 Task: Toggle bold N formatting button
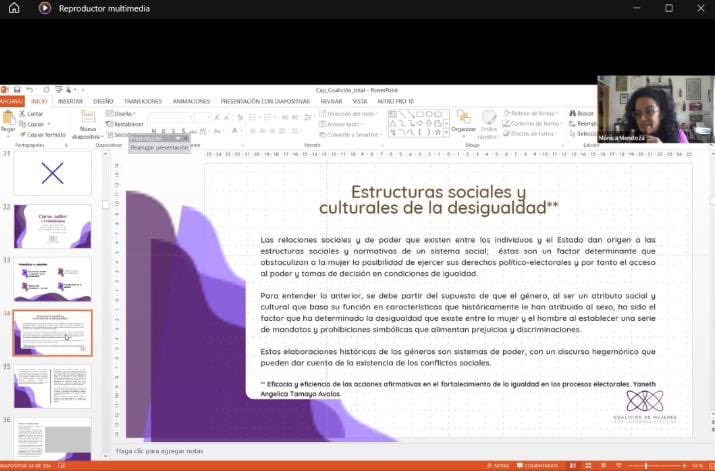click(x=154, y=131)
